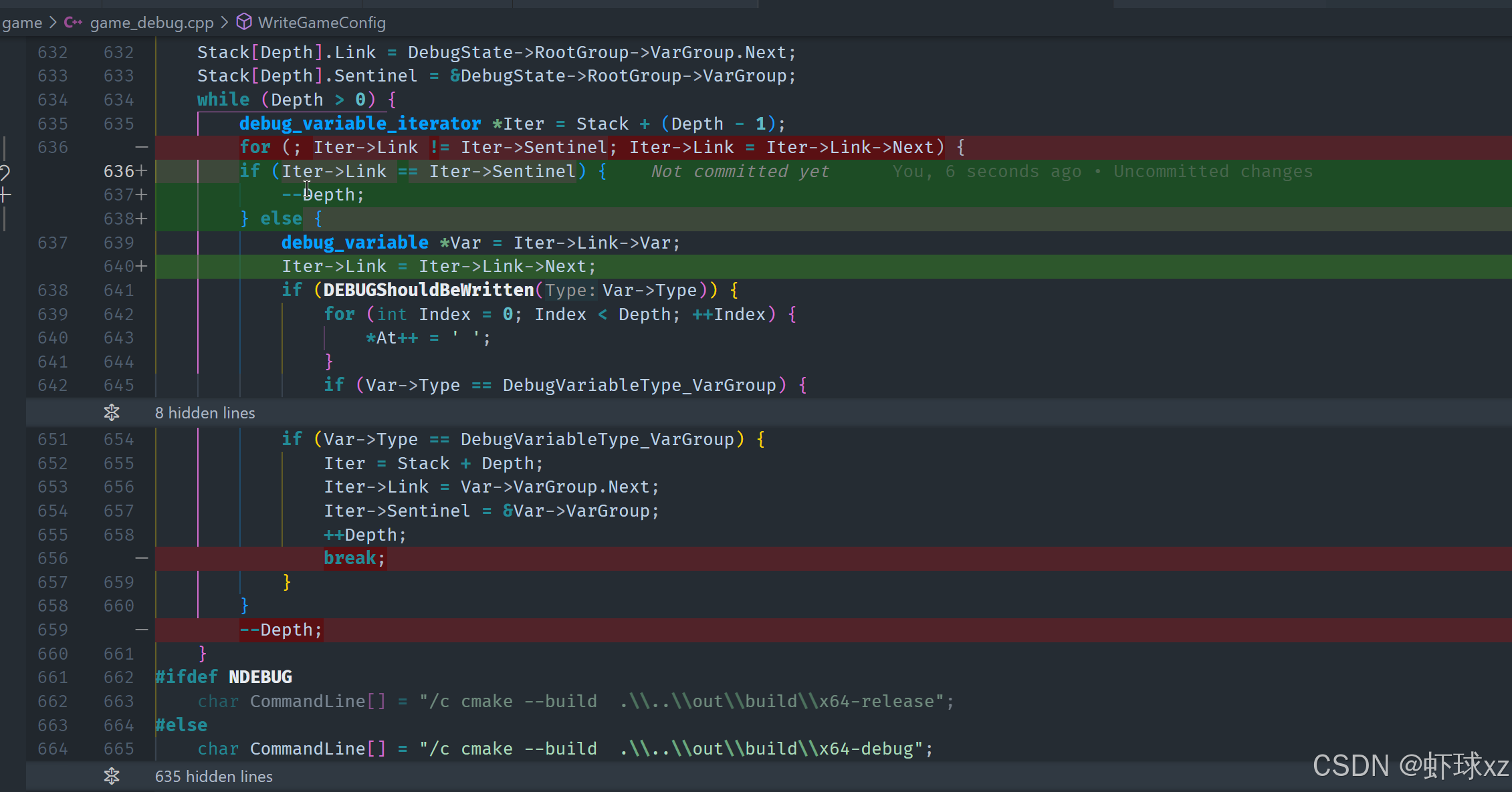Click the stage change plus icon in left gutter
Image resolution: width=1512 pixels, height=792 pixels.
pyautogui.click(x=5, y=195)
